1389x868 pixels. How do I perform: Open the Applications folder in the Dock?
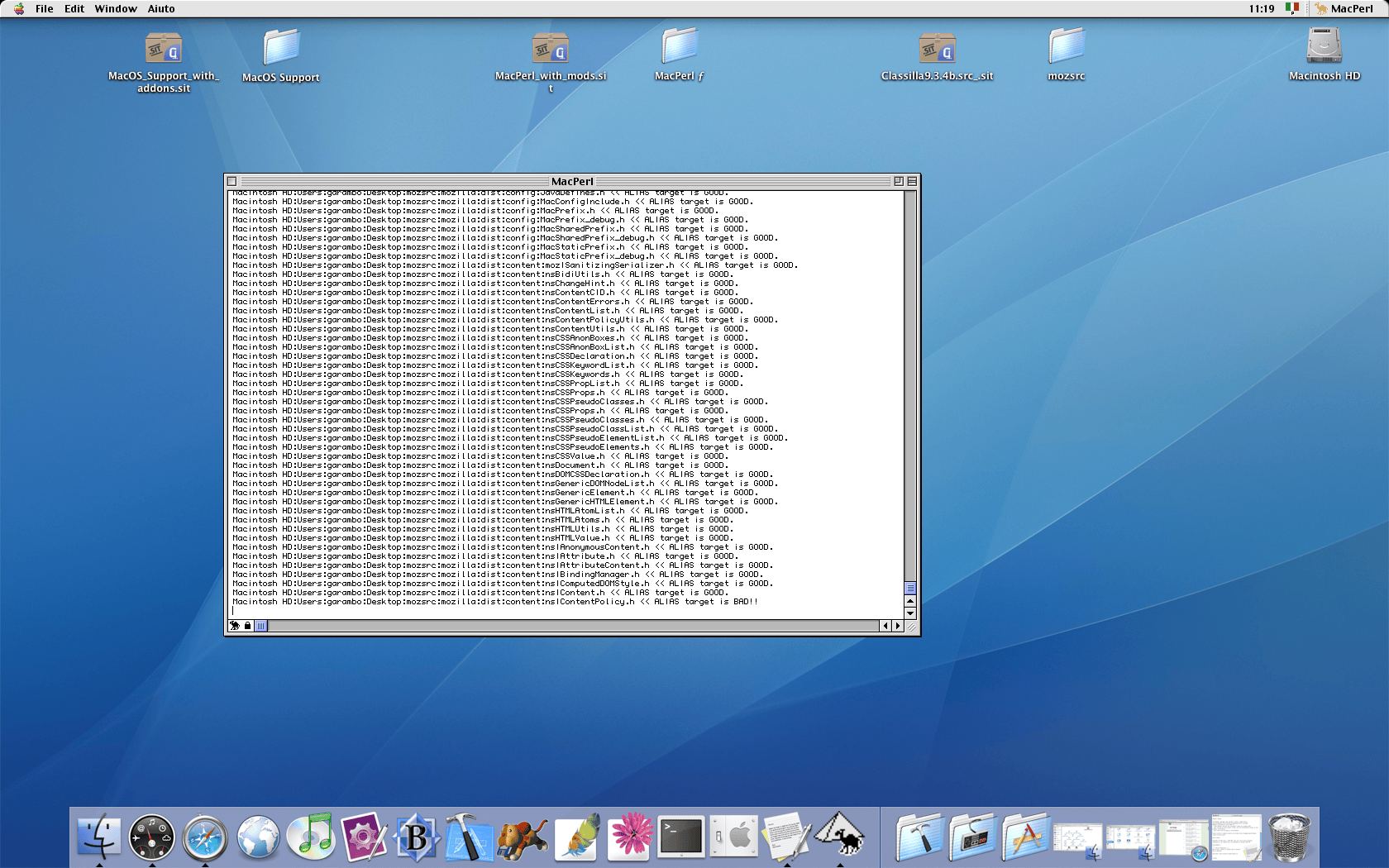pos(1025,837)
